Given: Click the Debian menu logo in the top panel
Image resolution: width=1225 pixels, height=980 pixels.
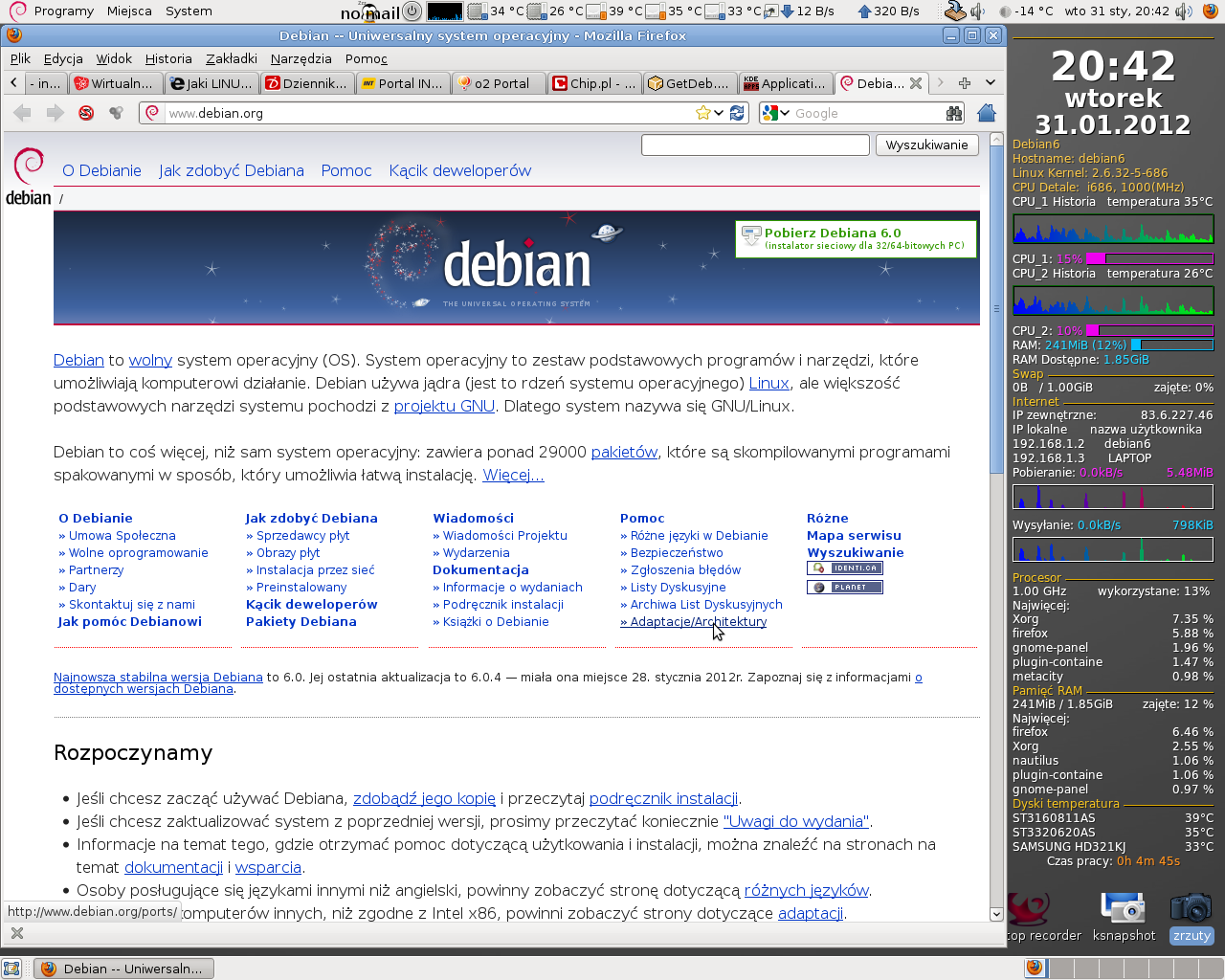Looking at the screenshot, I should 17,11.
